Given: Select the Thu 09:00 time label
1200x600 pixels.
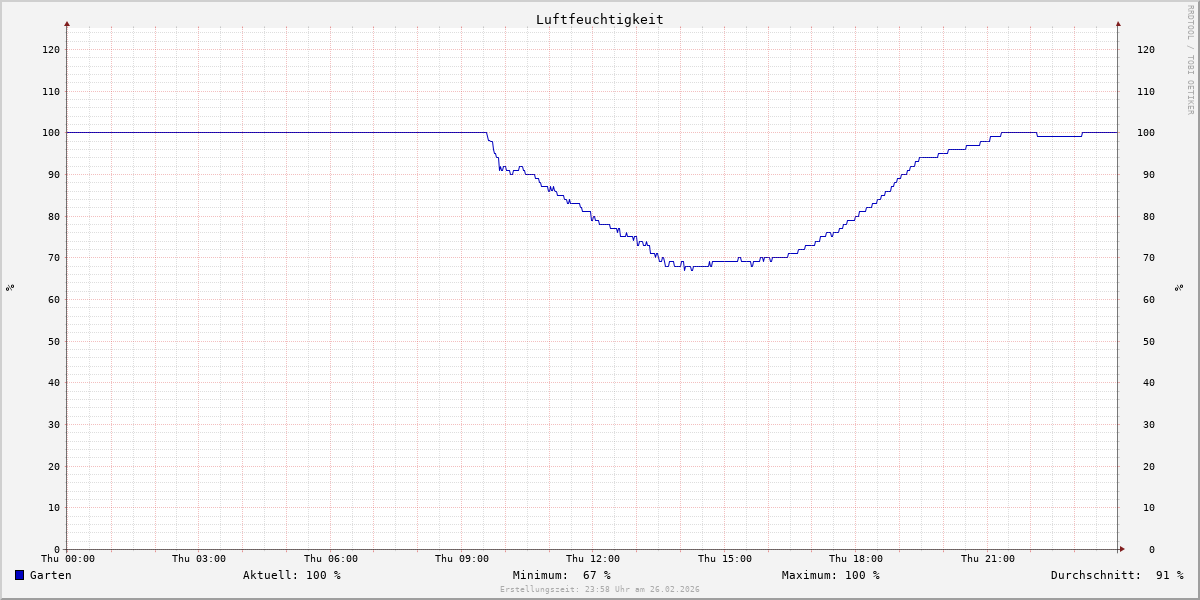Looking at the screenshot, I should (462, 559).
